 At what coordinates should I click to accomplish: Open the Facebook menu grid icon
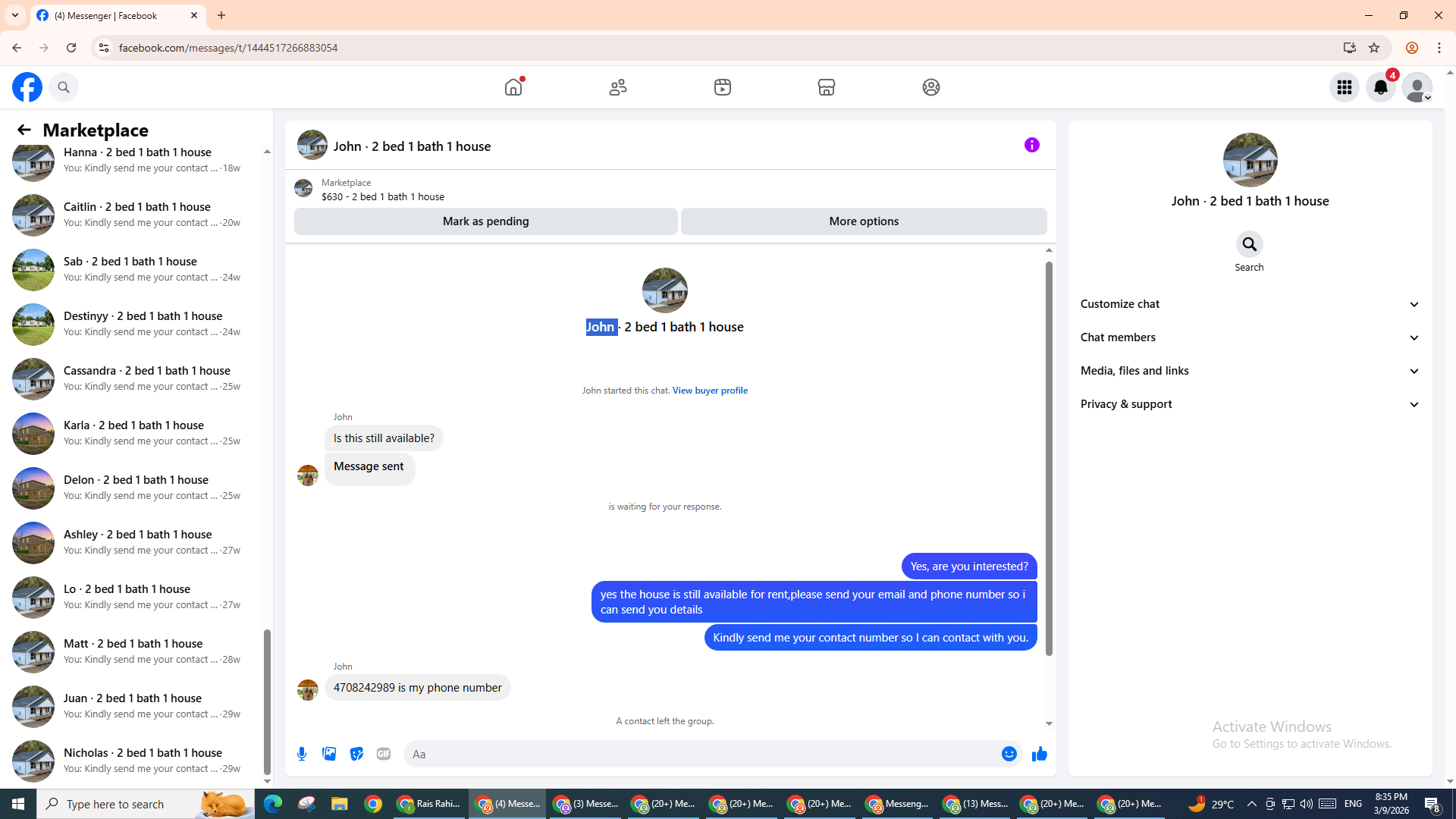tap(1344, 87)
